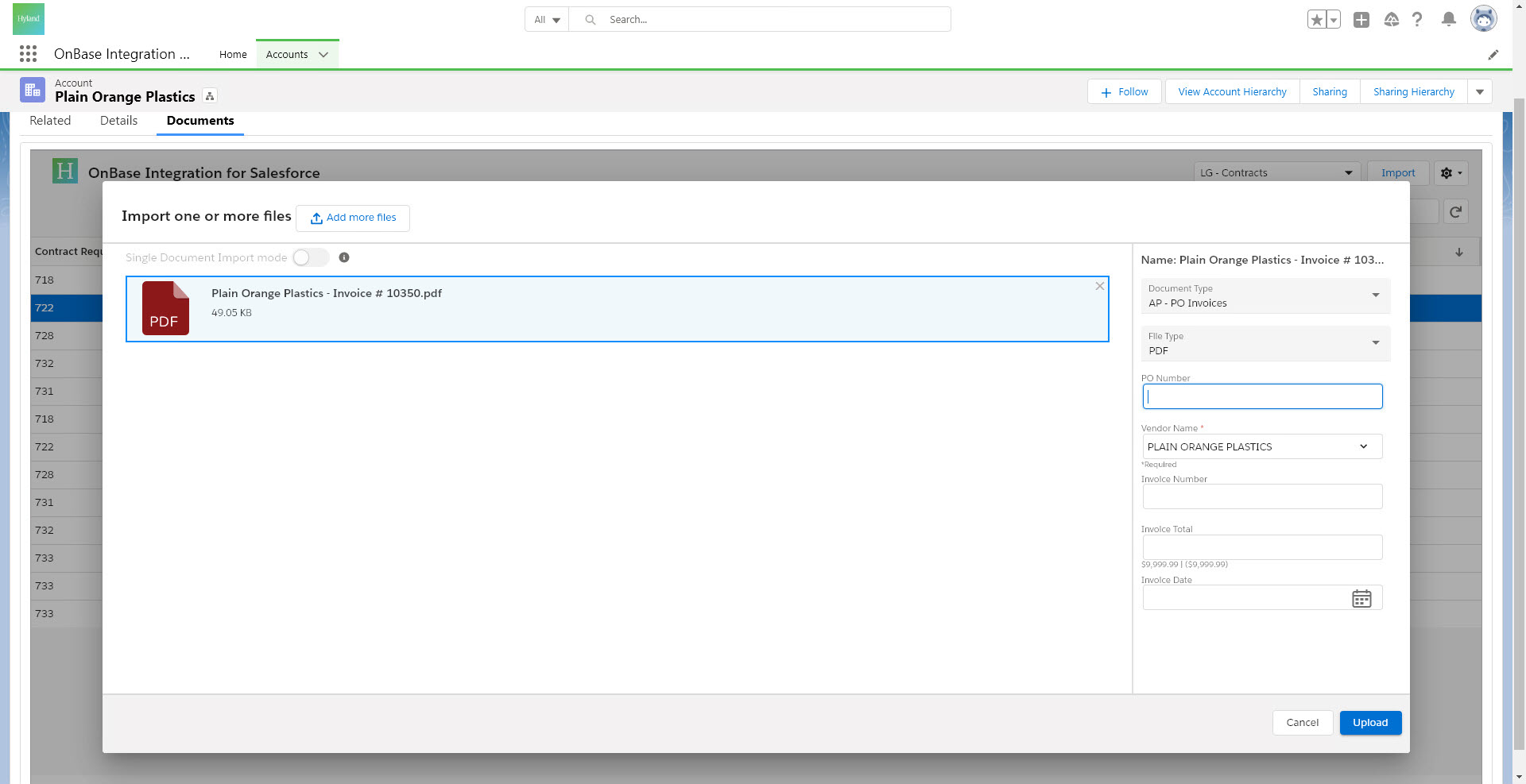Click the Sharing Hierarchy button
This screenshot has width=1526, height=784.
(1414, 92)
